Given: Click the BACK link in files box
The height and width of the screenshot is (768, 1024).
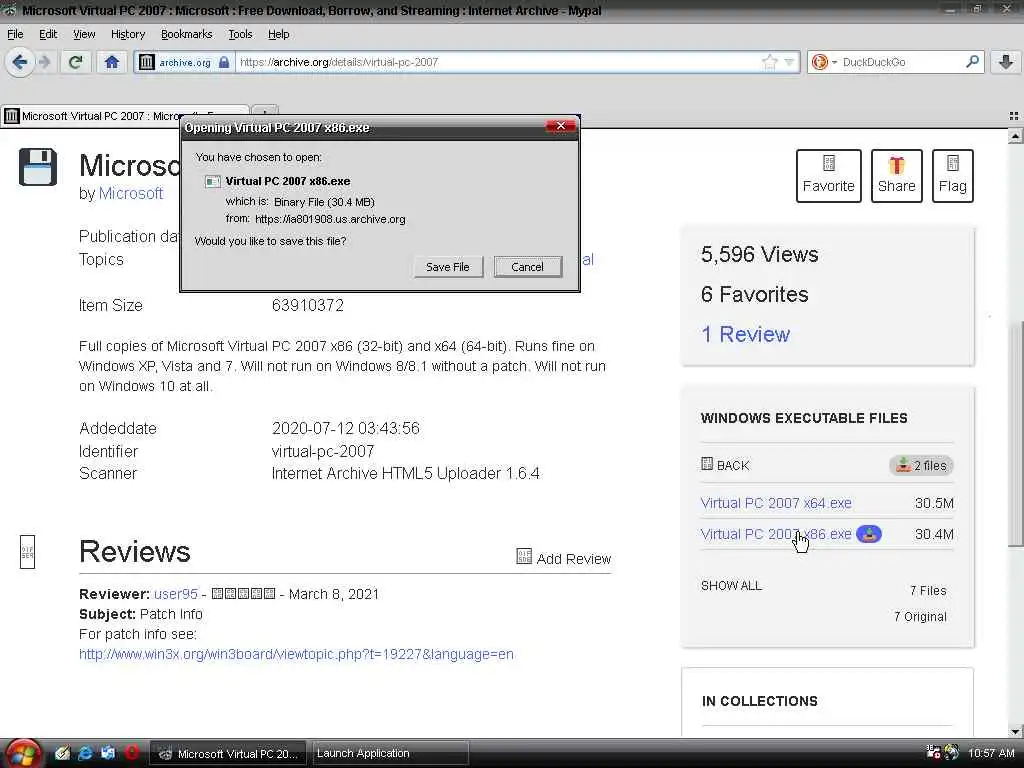Looking at the screenshot, I should click(x=725, y=465).
